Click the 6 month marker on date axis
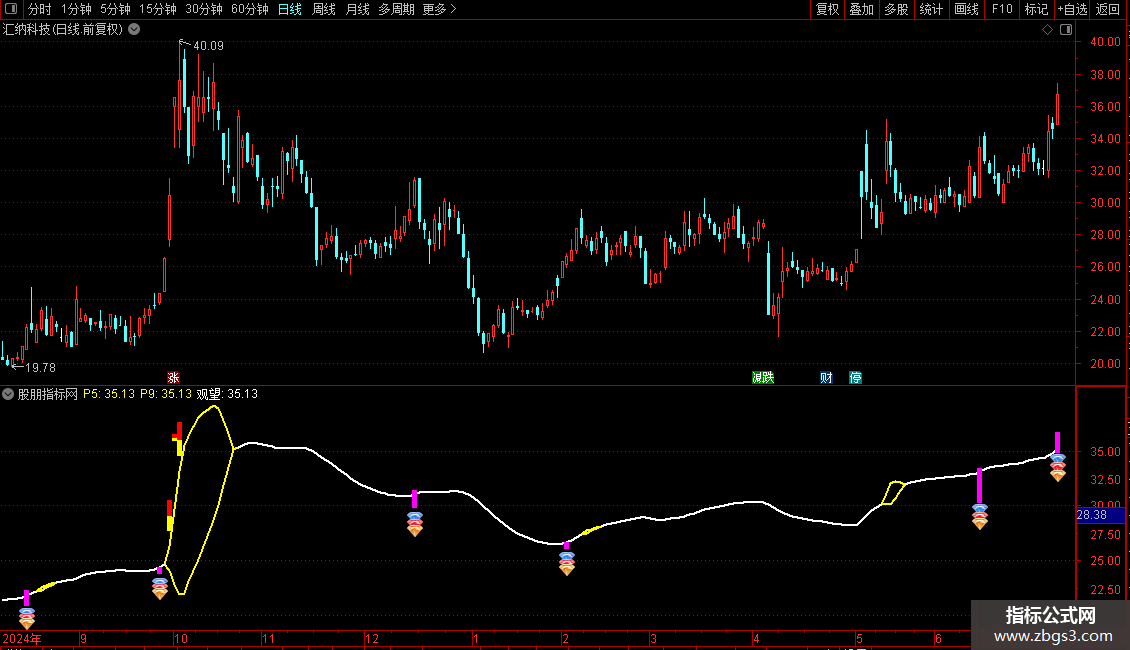This screenshot has height=650, width=1130. 938,639
